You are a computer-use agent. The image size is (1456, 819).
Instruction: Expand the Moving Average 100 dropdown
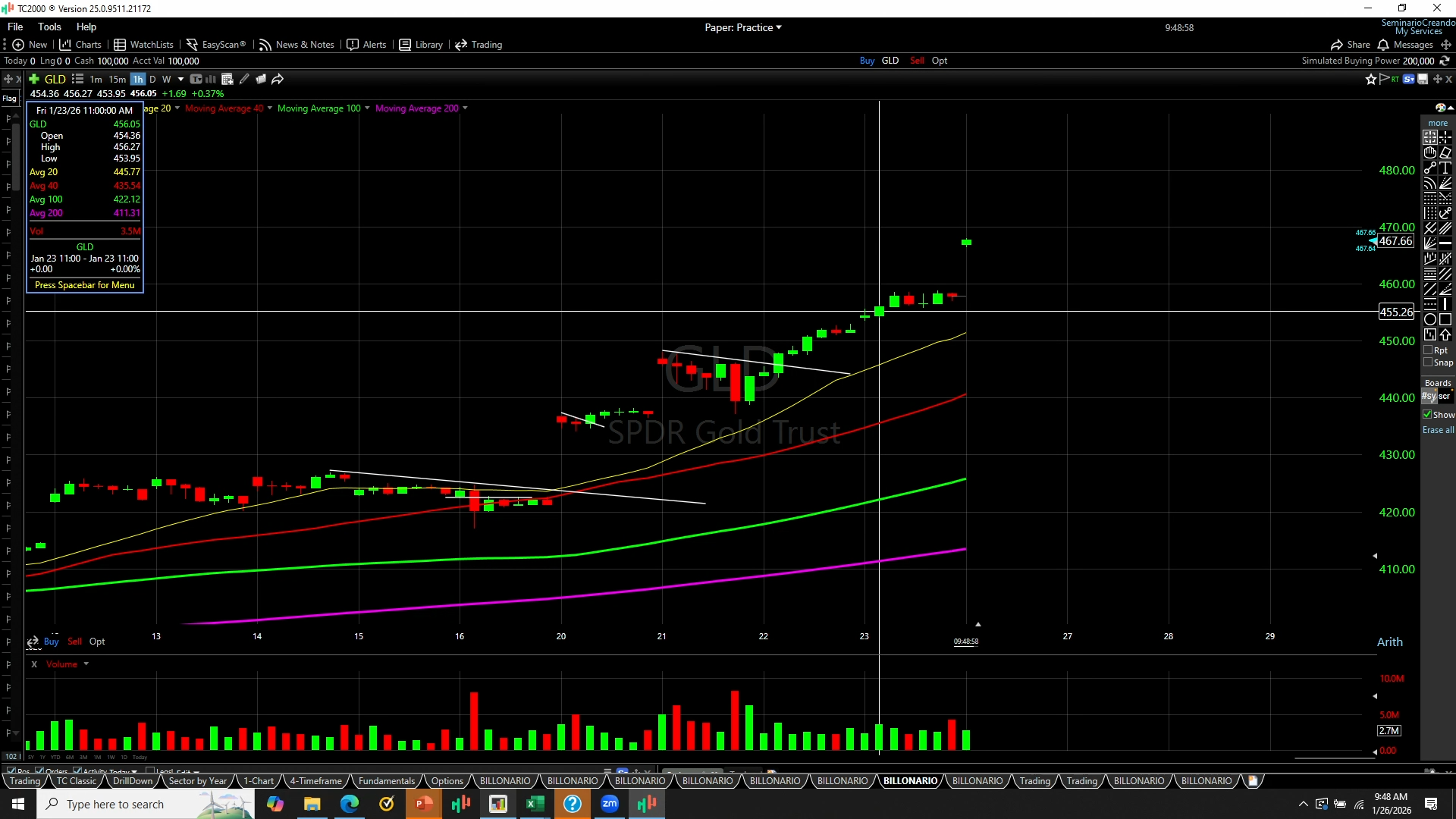(367, 108)
